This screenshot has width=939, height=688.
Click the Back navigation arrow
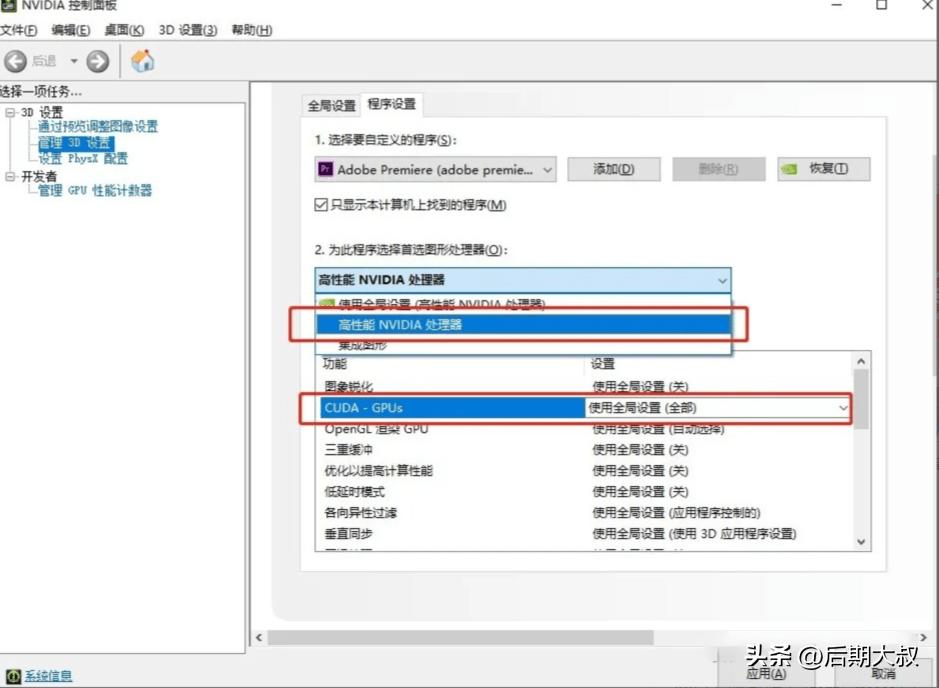(16, 60)
